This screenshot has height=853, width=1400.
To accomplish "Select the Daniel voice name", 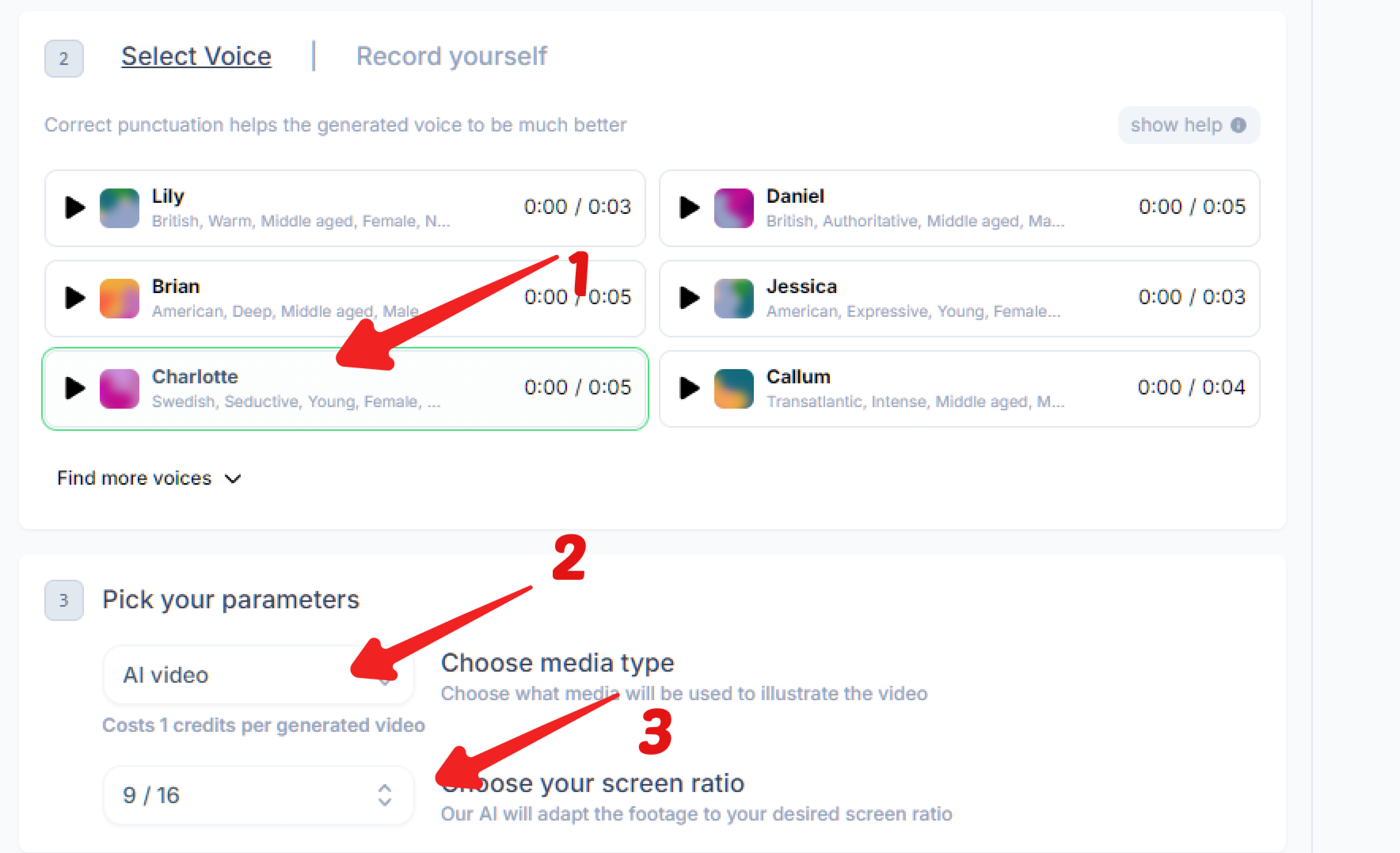I will tap(795, 196).
